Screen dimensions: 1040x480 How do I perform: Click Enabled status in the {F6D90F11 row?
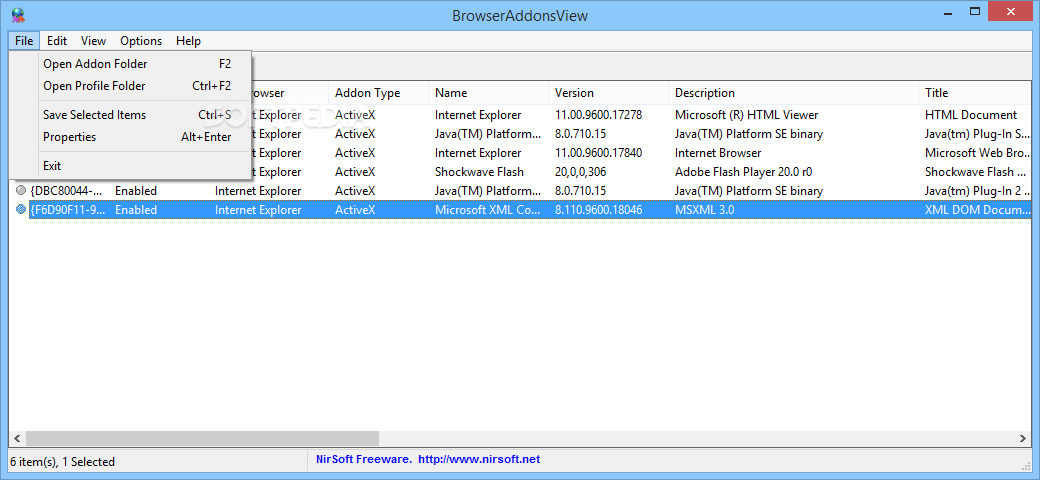136,210
